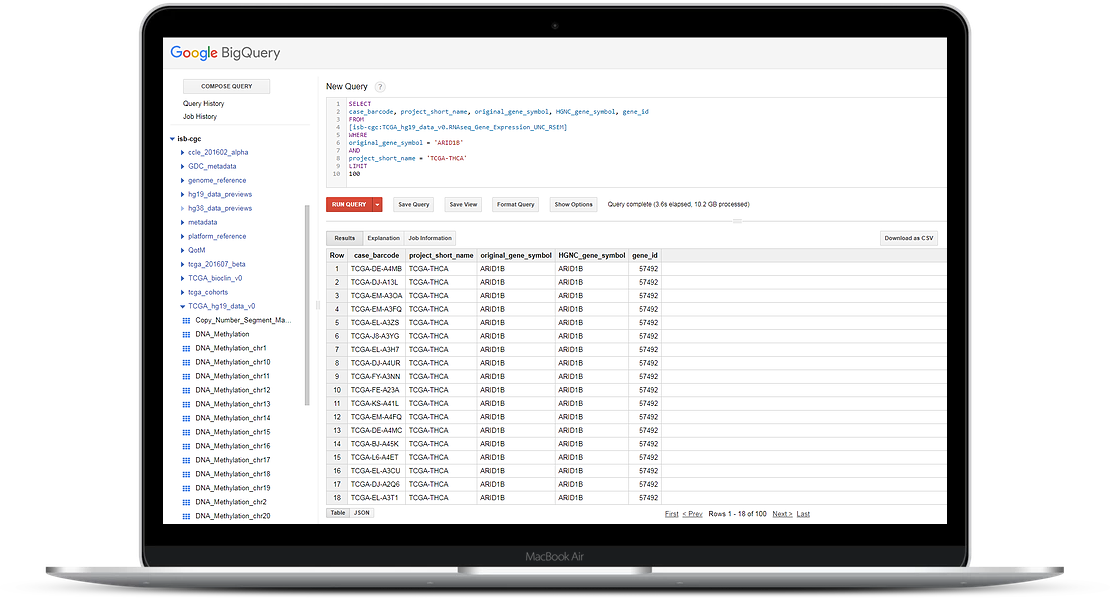Click the table icon for DNA_Methylation
The image size is (1110, 598).
[x=186, y=335]
